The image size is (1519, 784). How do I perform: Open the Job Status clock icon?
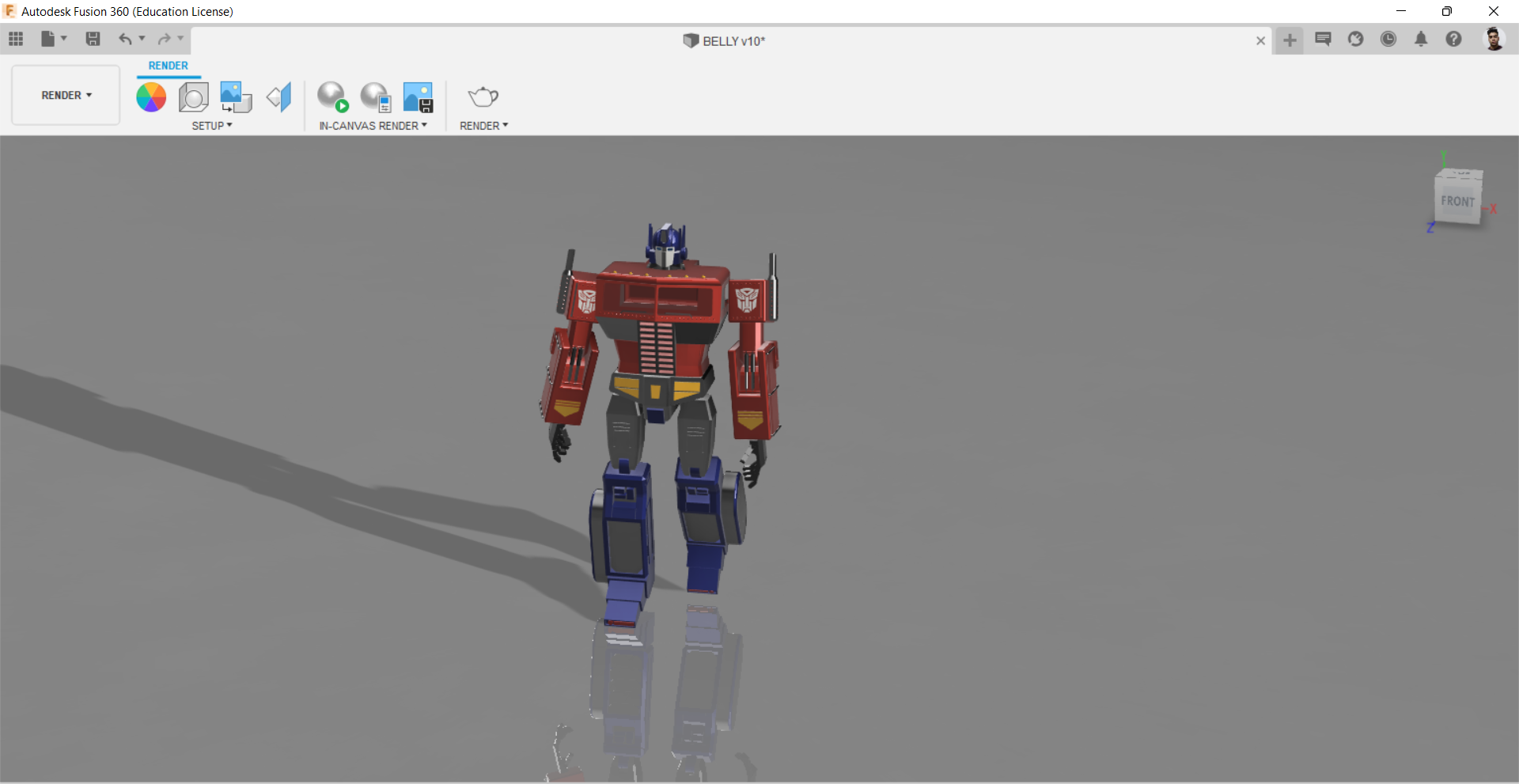(1388, 39)
